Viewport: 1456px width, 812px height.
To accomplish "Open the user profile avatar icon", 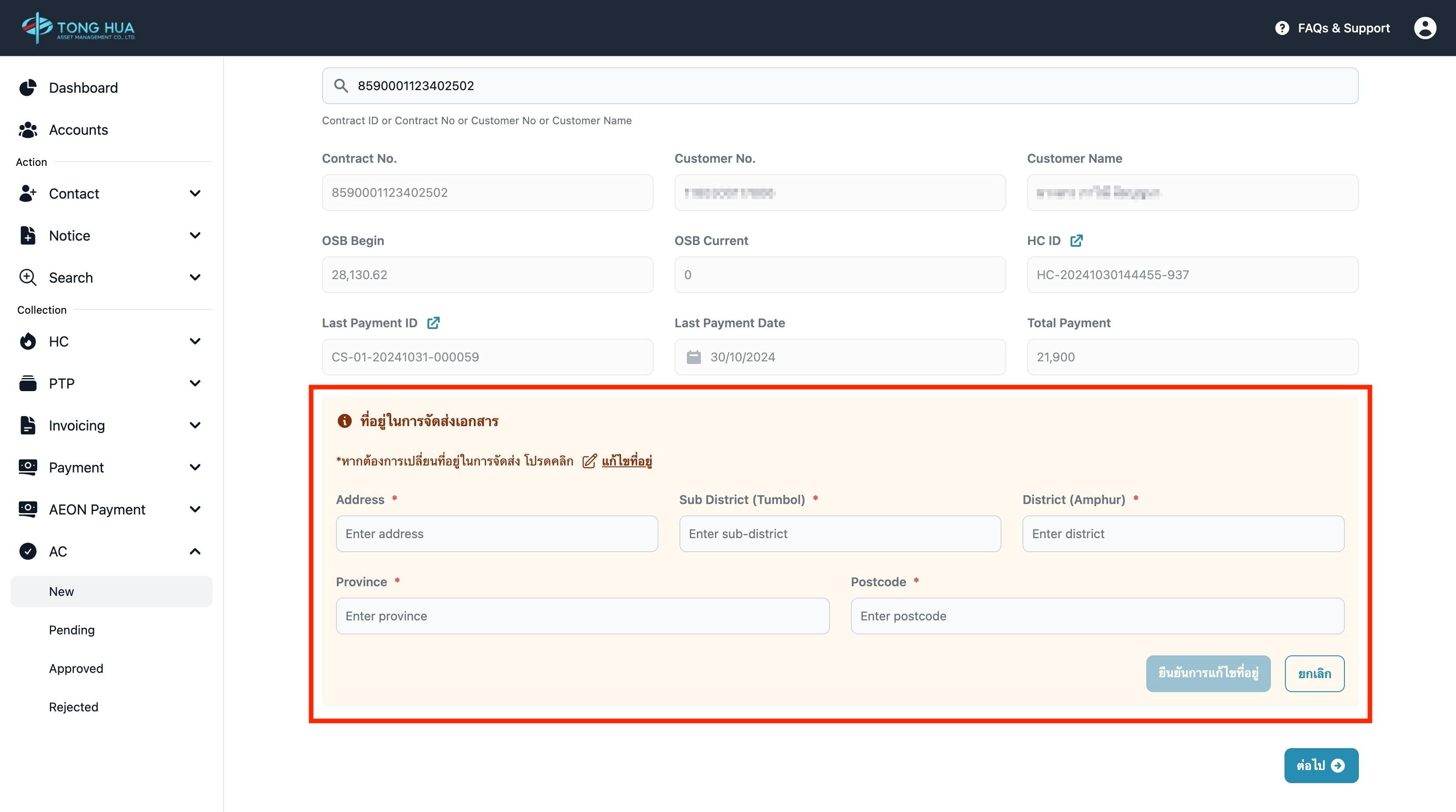I will point(1424,28).
